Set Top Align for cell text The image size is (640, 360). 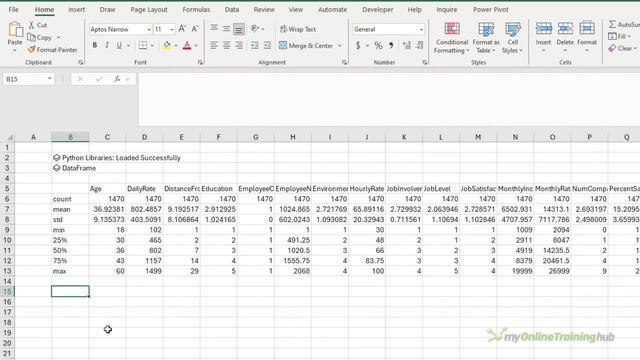(214, 28)
